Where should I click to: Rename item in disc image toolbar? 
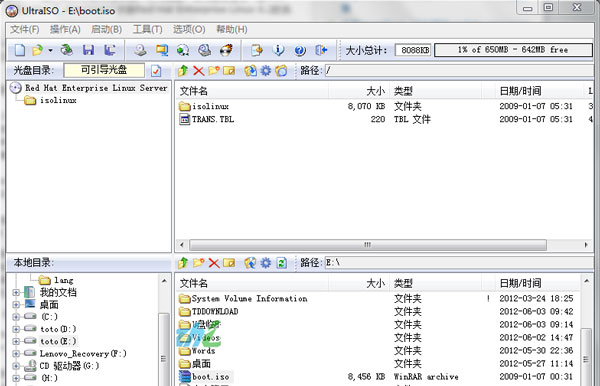(x=229, y=70)
